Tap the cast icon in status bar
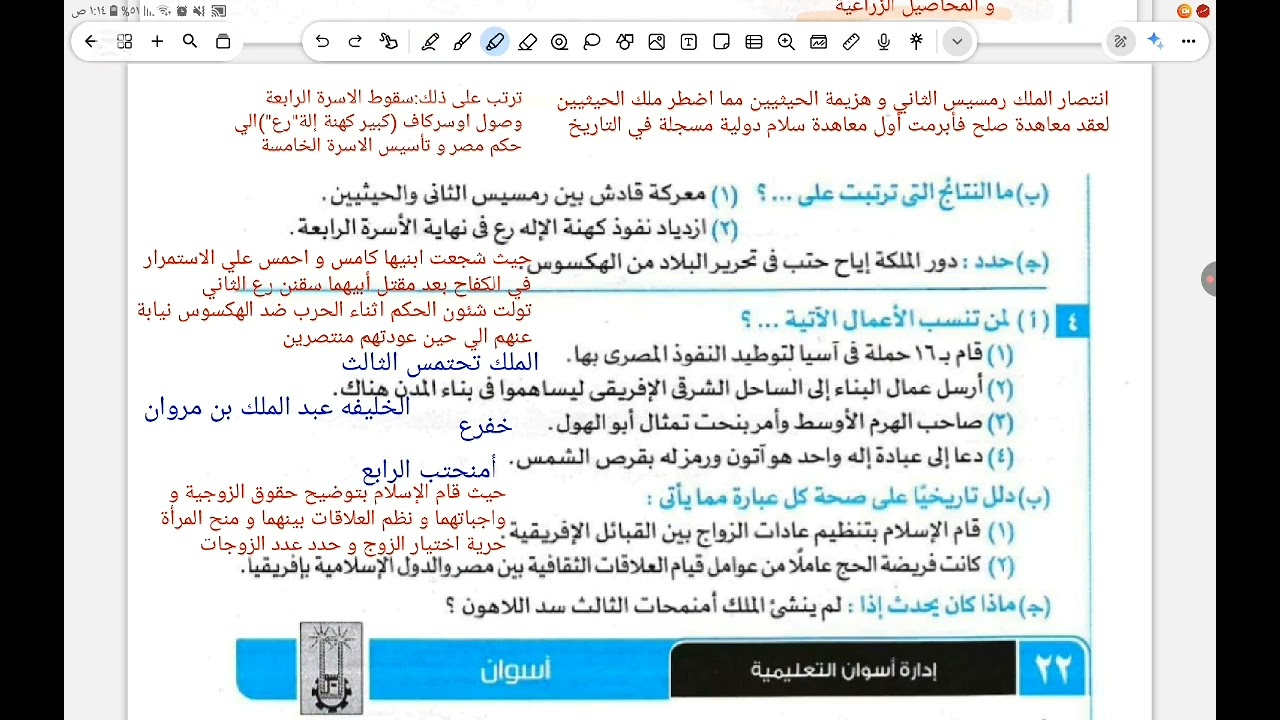1280x720 pixels. point(219,11)
